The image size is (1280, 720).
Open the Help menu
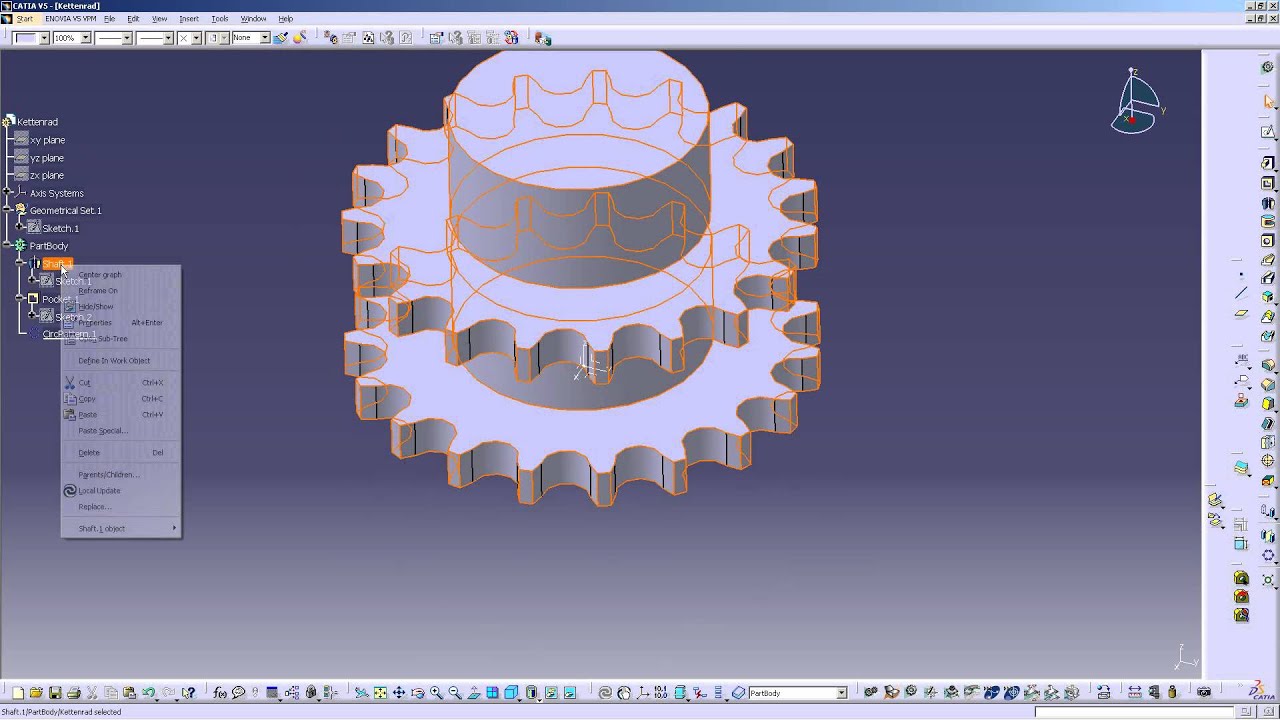point(285,19)
